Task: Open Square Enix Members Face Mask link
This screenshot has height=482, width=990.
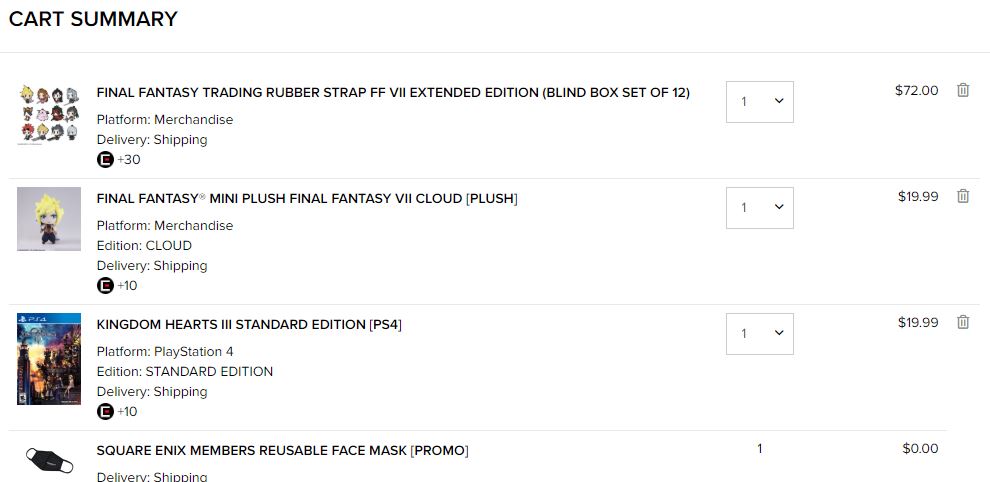Action: pyautogui.click(x=282, y=450)
